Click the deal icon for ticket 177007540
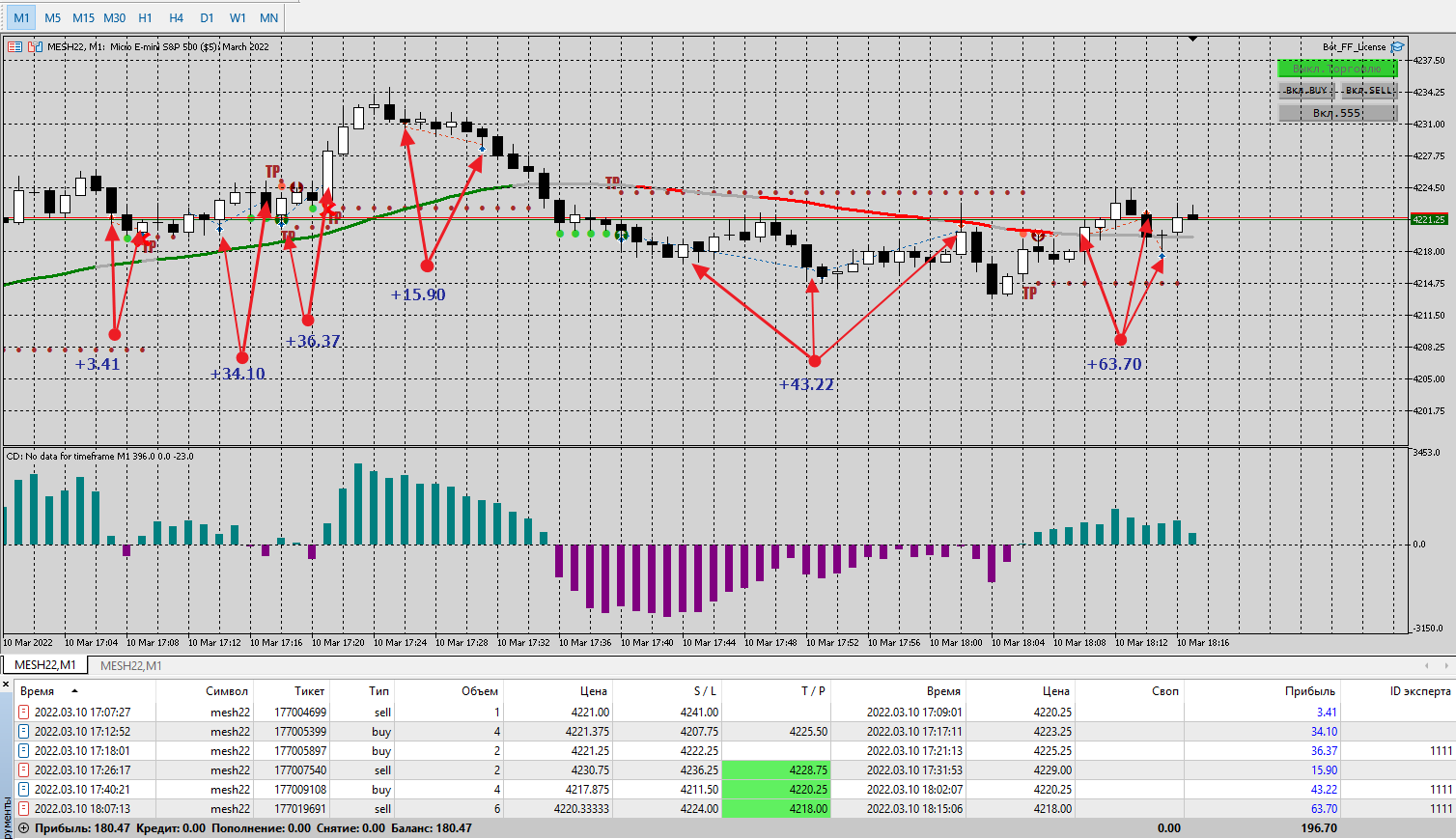The height and width of the screenshot is (839, 1456). click(24, 770)
